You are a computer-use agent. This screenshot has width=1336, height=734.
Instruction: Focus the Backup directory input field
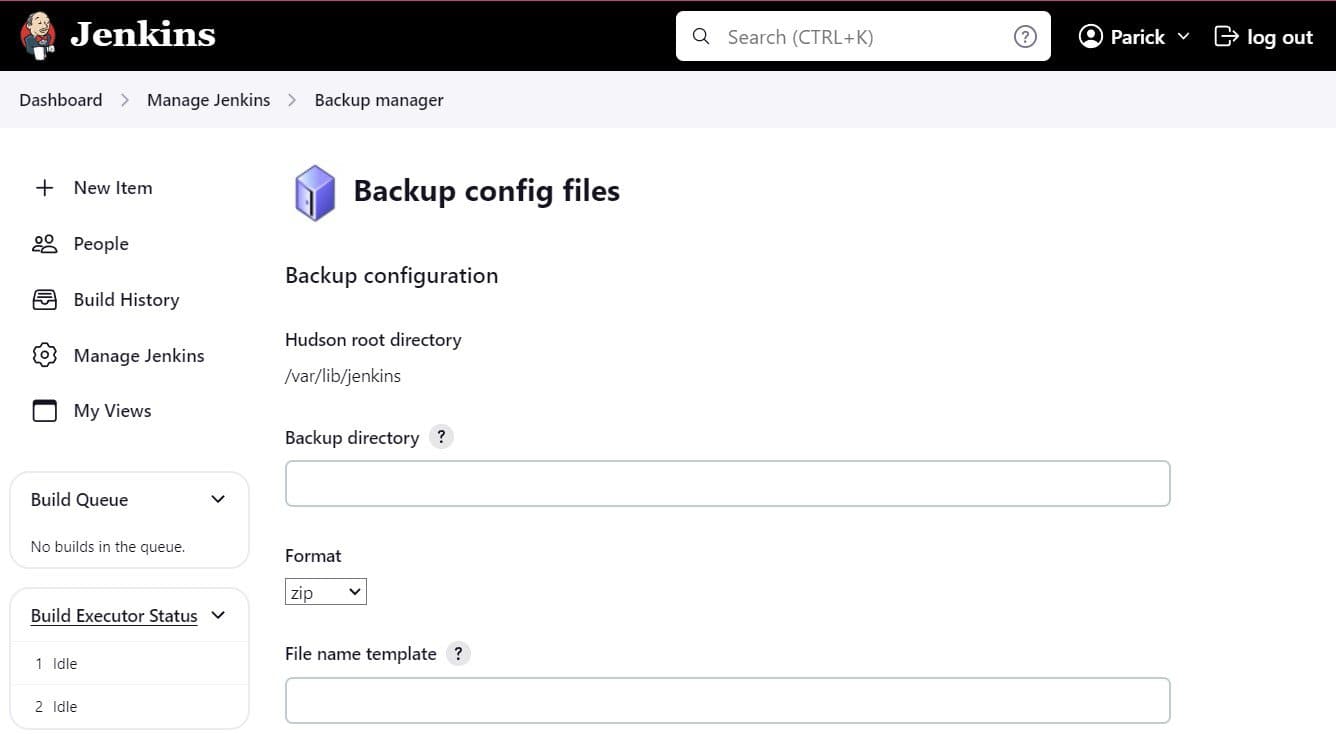[x=727, y=483]
